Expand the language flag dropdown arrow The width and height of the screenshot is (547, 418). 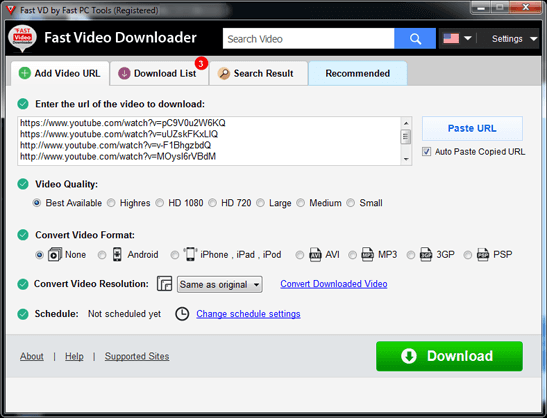[468, 38]
